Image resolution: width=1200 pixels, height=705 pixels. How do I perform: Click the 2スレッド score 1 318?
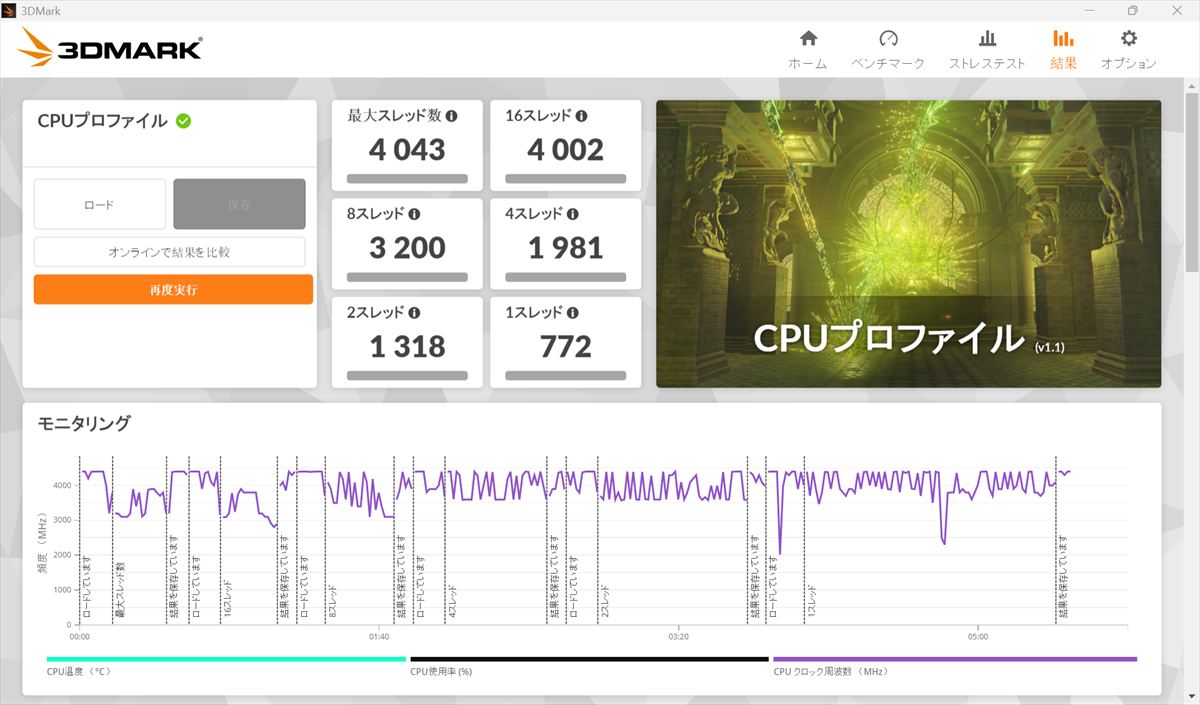click(x=407, y=346)
